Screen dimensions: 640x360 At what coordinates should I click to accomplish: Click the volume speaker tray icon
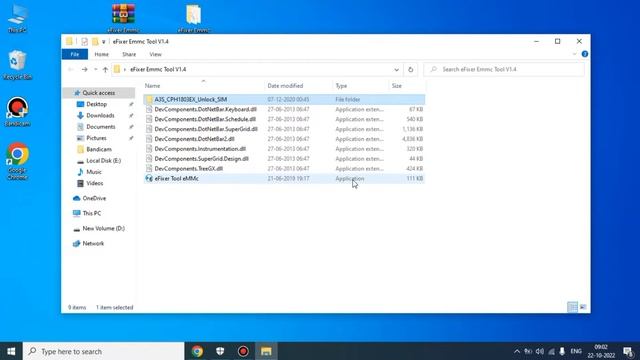540,351
